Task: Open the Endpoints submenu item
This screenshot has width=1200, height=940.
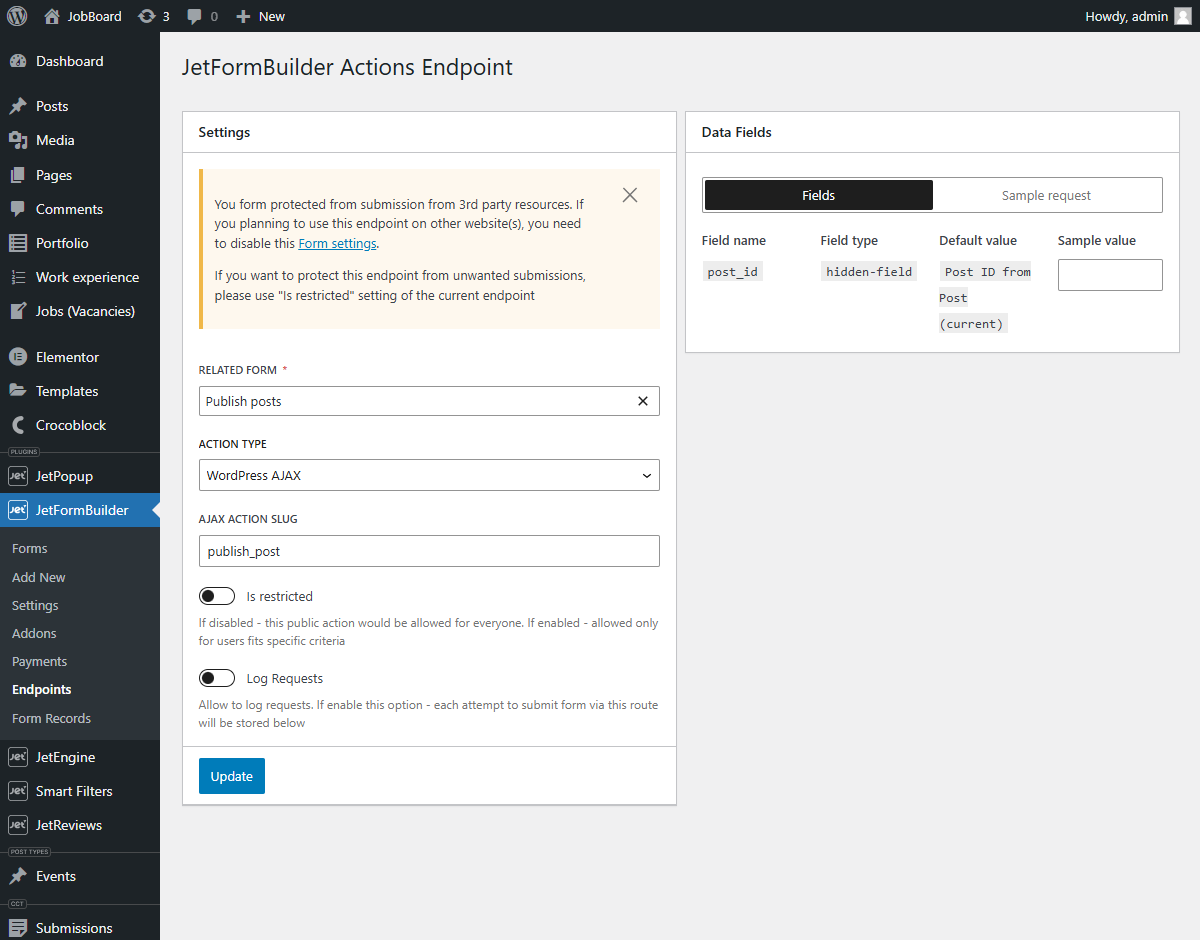Action: point(42,689)
